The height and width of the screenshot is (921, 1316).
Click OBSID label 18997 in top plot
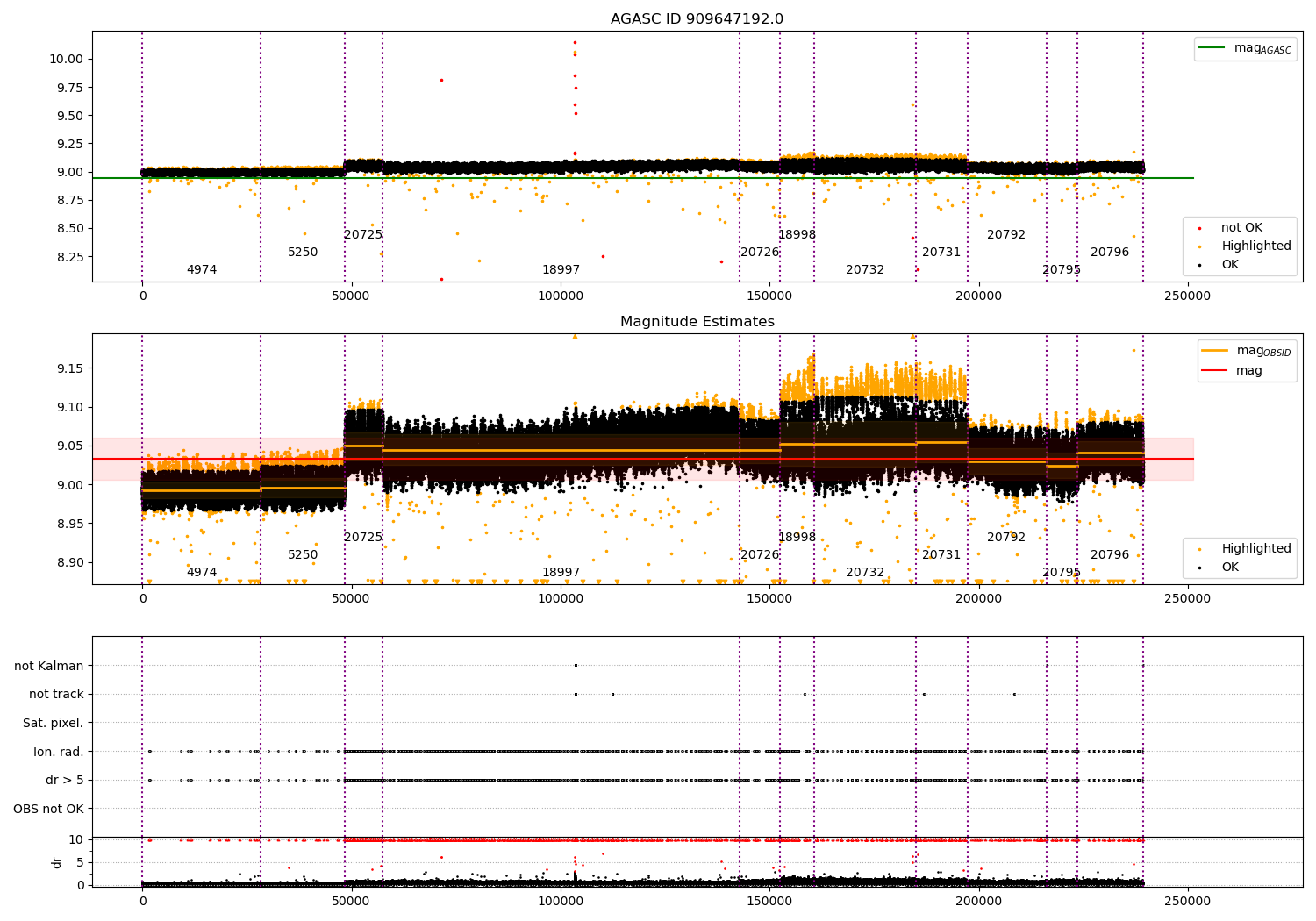point(561,270)
